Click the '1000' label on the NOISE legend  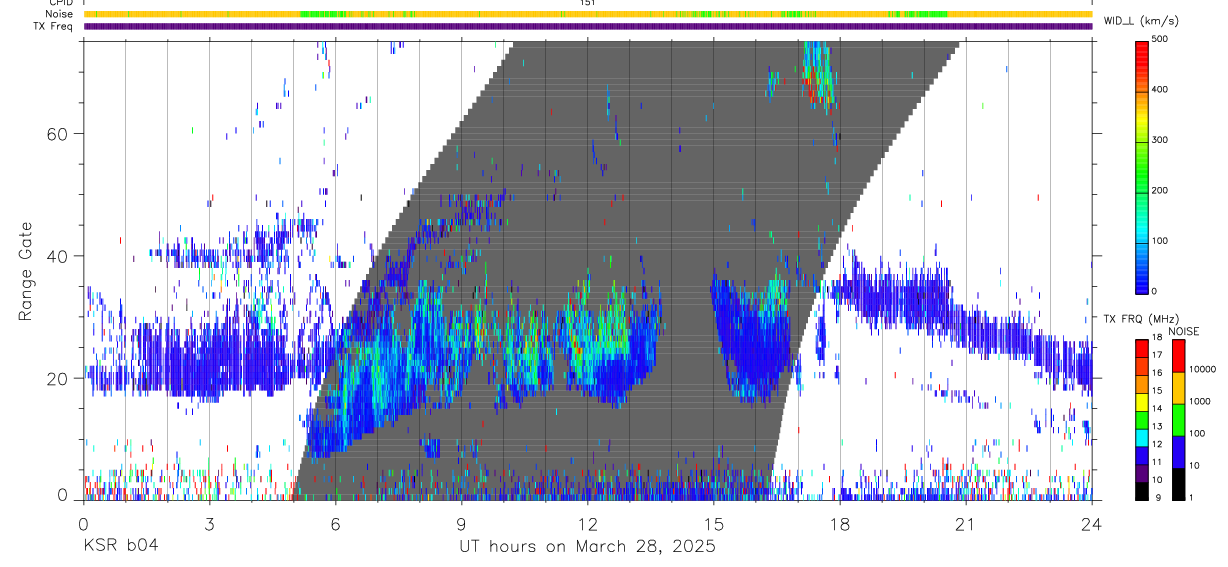pos(1200,401)
